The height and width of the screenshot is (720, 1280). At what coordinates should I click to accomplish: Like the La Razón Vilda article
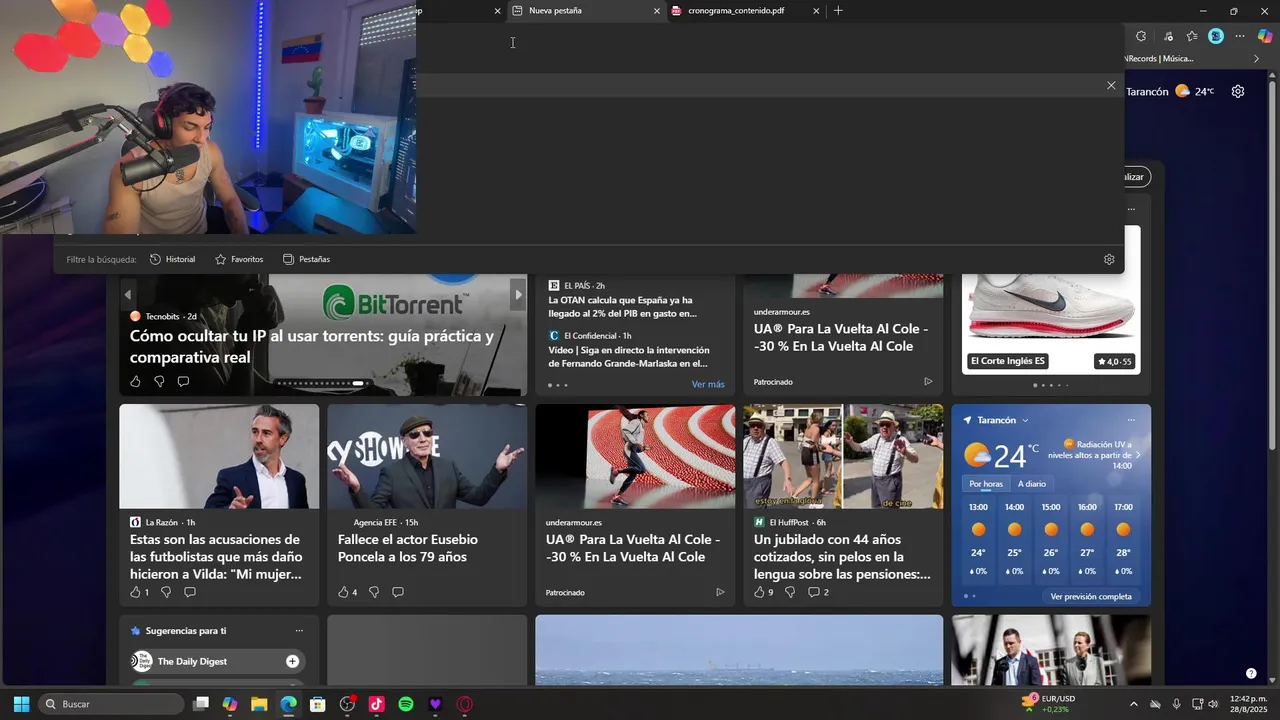pos(136,592)
